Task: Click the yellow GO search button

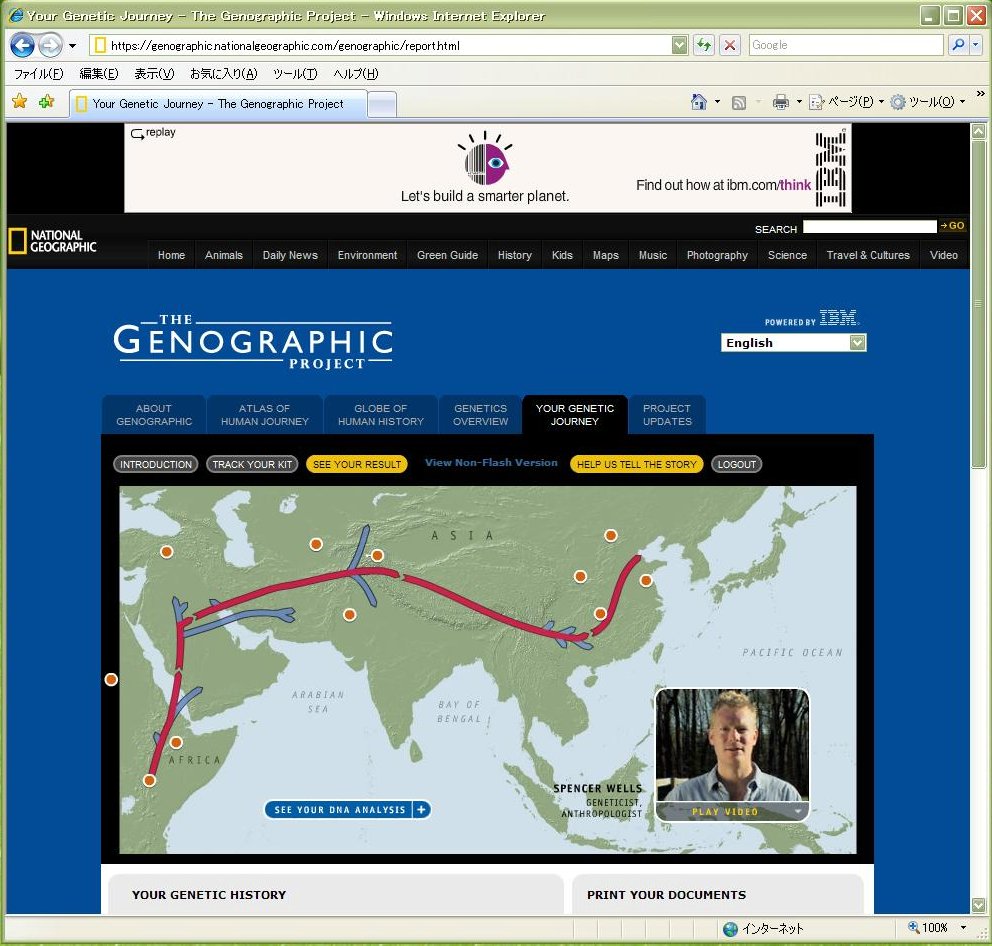Action: pyautogui.click(x=952, y=226)
